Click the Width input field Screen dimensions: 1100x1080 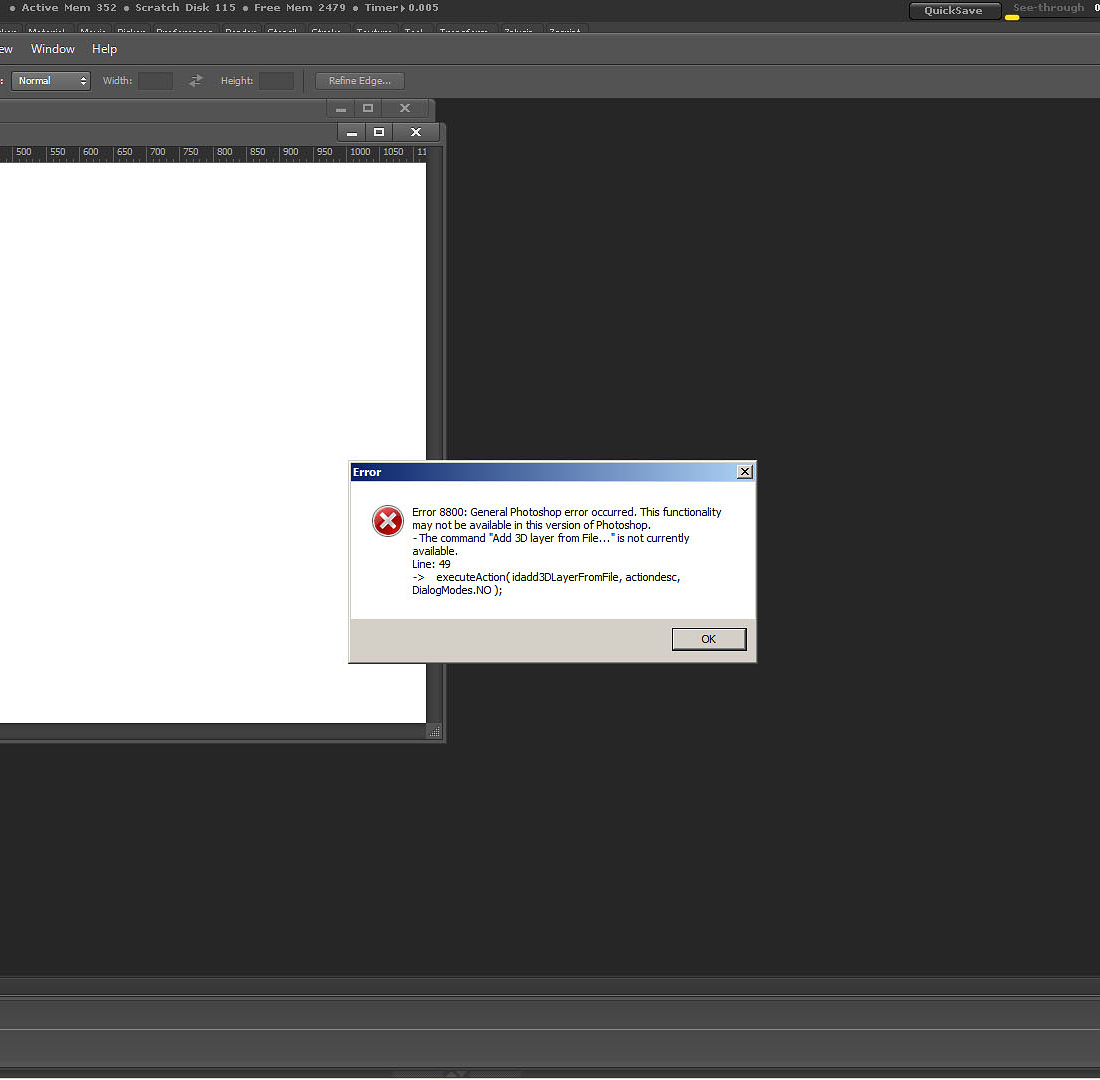pos(156,81)
